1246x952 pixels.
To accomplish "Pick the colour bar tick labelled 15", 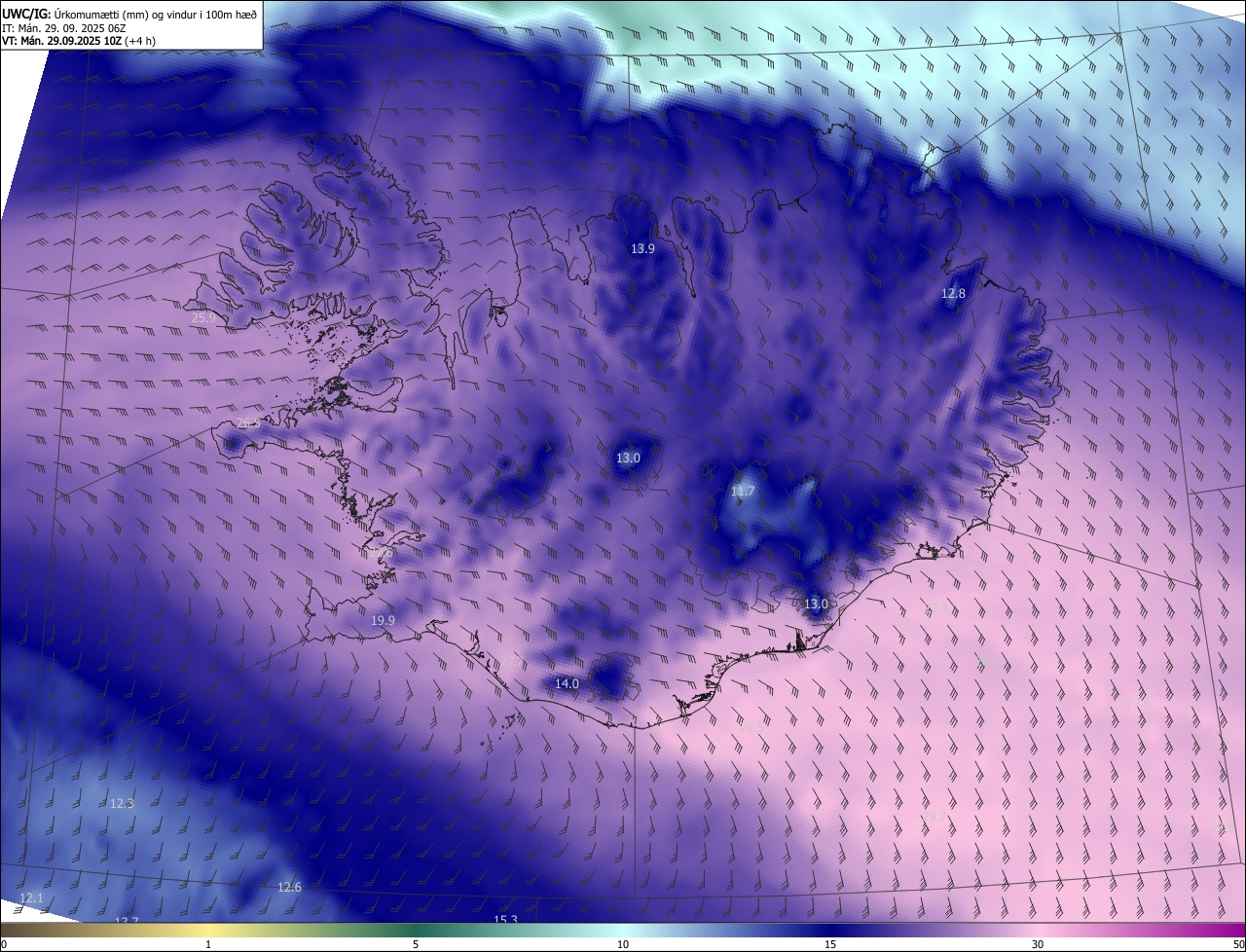I will click(x=830, y=944).
